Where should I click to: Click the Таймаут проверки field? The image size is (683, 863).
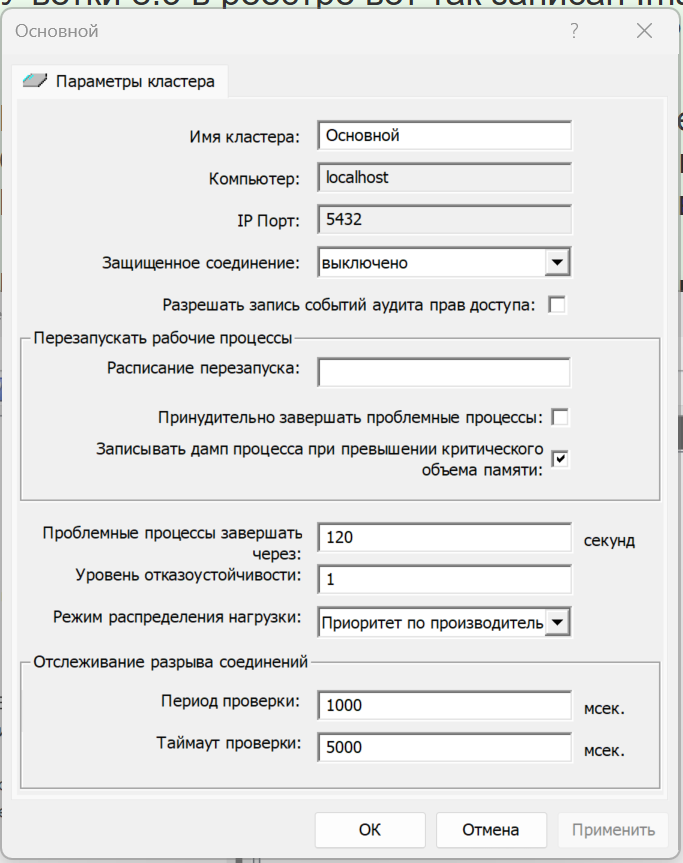pyautogui.click(x=444, y=746)
